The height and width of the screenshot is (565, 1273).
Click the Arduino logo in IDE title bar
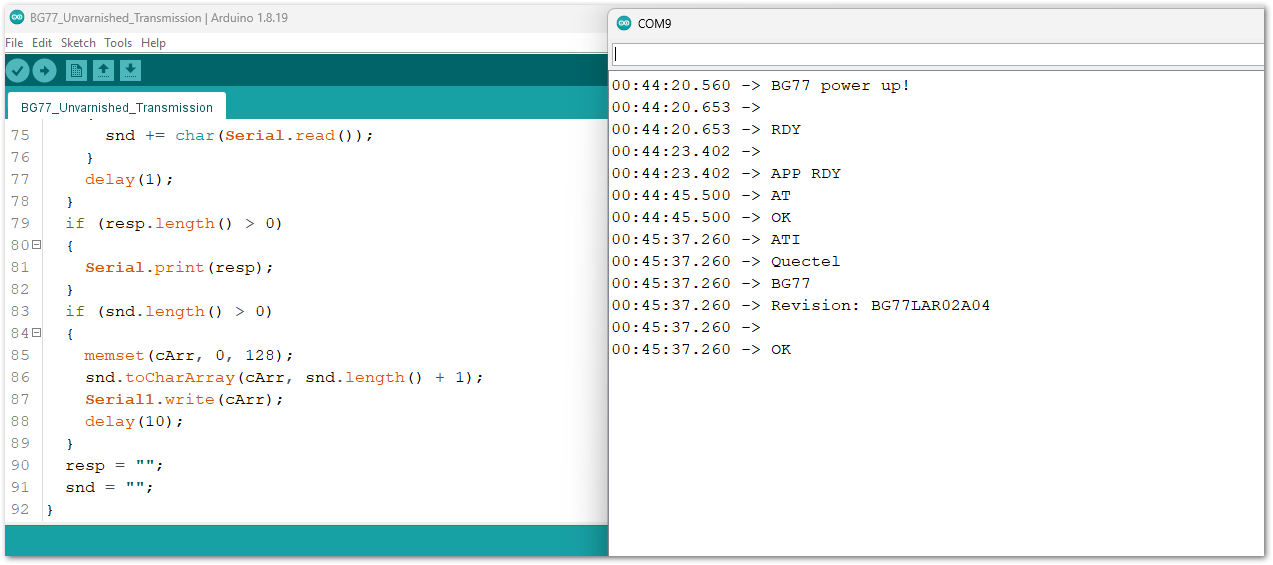(17, 18)
